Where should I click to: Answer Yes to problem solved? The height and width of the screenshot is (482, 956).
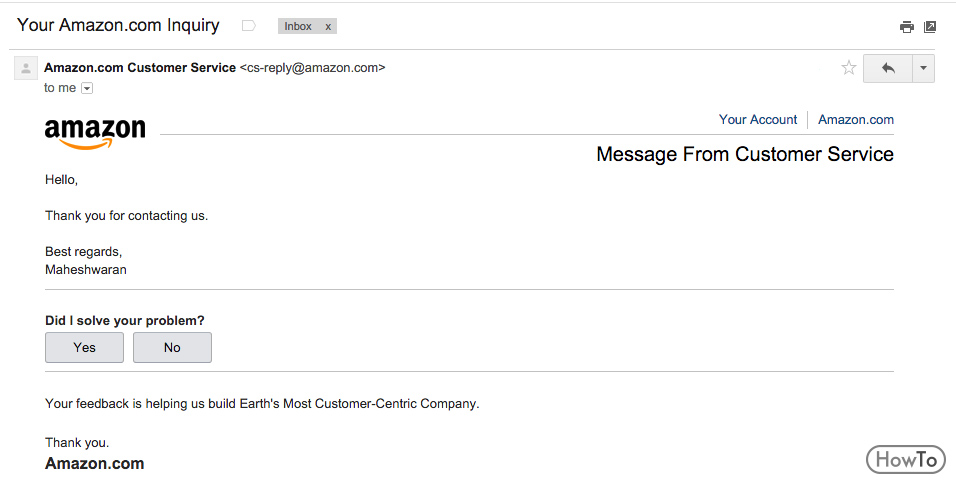coord(84,347)
